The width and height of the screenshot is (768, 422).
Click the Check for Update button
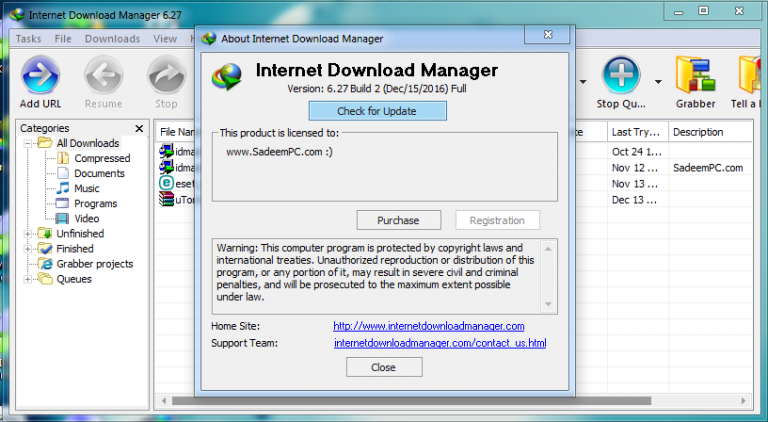click(377, 111)
